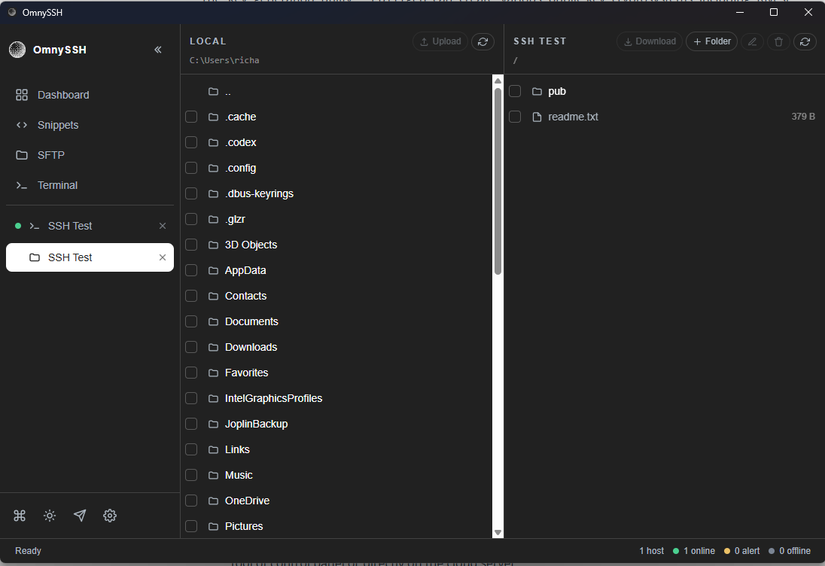Open settings with the gear icon
Image resolution: width=825 pixels, height=566 pixels.
coord(109,516)
